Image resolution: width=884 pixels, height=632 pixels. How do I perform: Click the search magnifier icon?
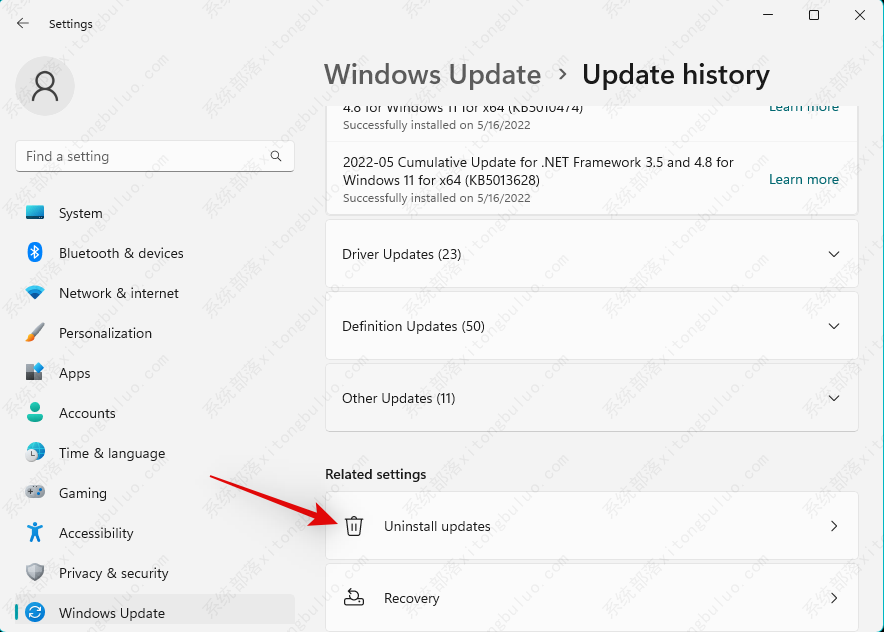click(276, 156)
